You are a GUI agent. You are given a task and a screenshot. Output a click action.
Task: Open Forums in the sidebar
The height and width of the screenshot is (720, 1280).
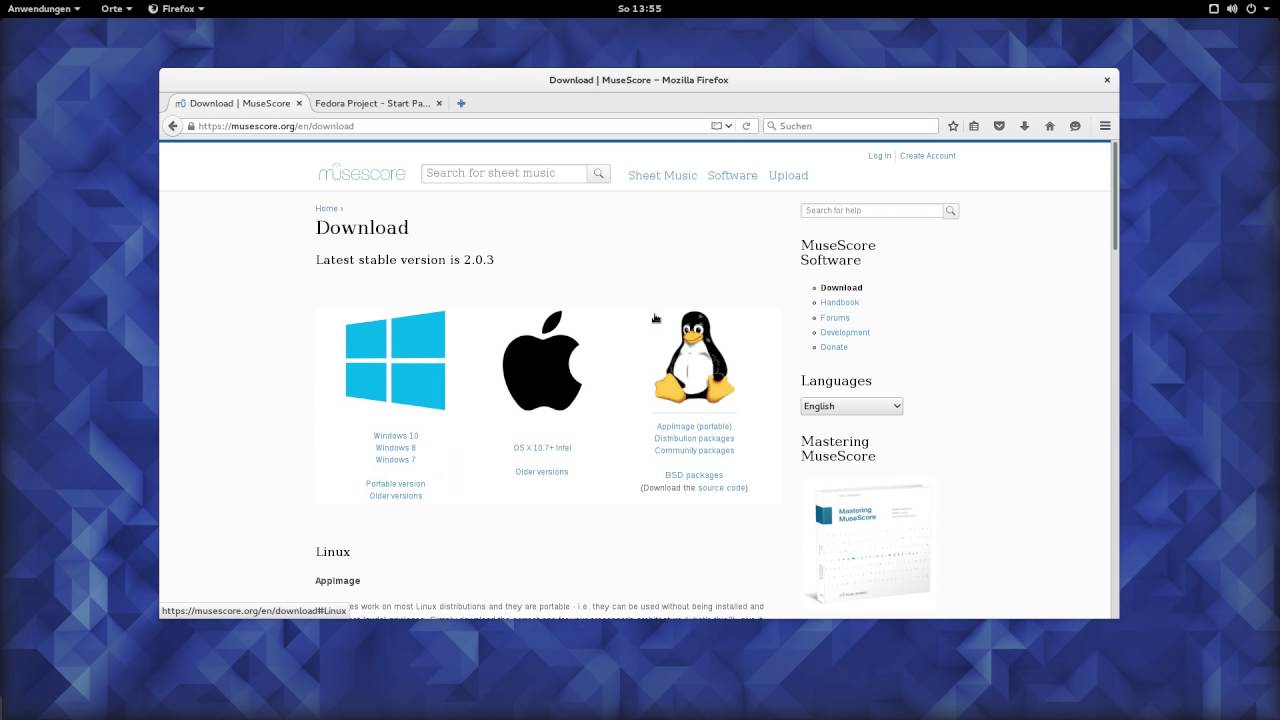[x=835, y=318]
